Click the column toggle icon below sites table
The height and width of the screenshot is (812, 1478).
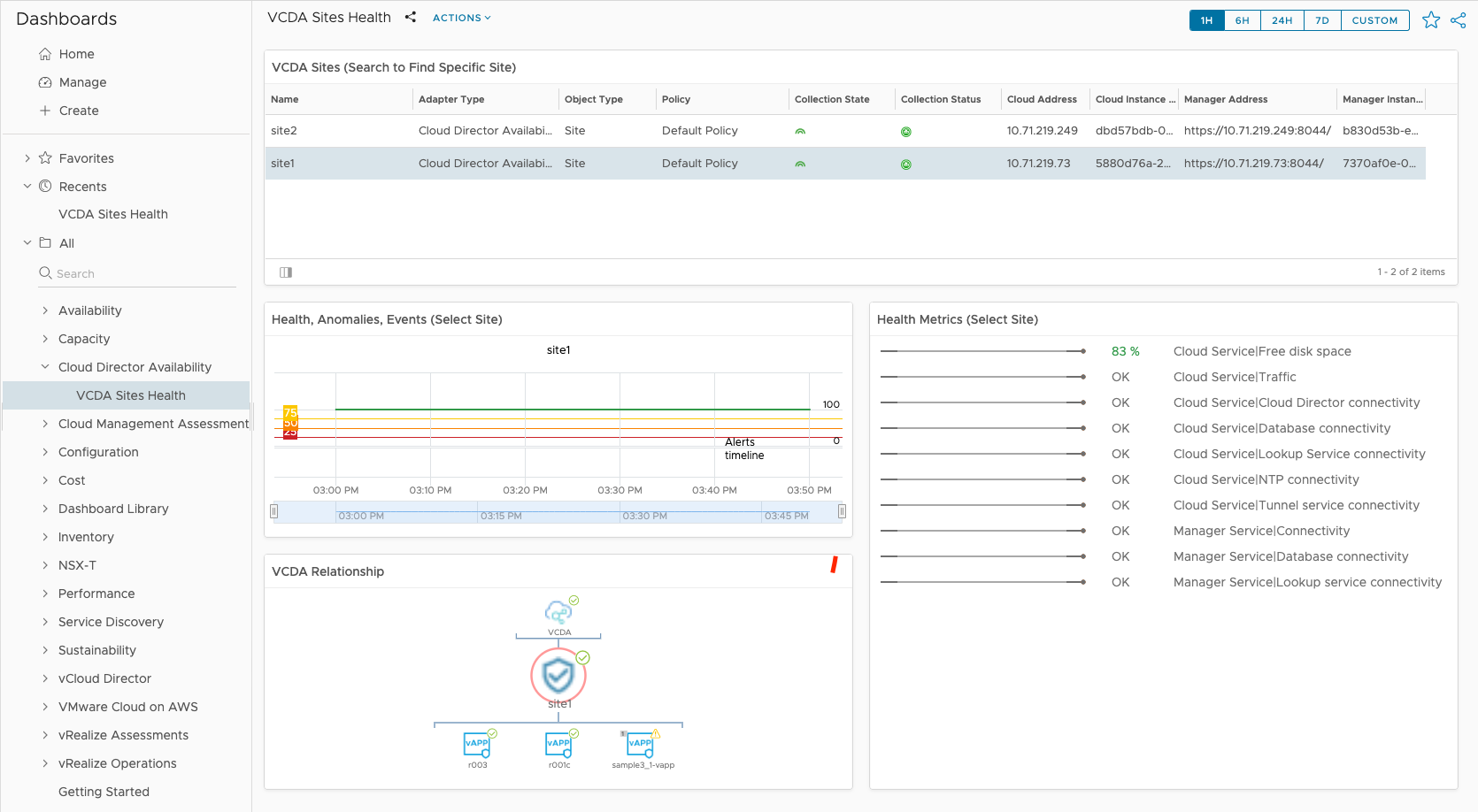click(x=286, y=272)
